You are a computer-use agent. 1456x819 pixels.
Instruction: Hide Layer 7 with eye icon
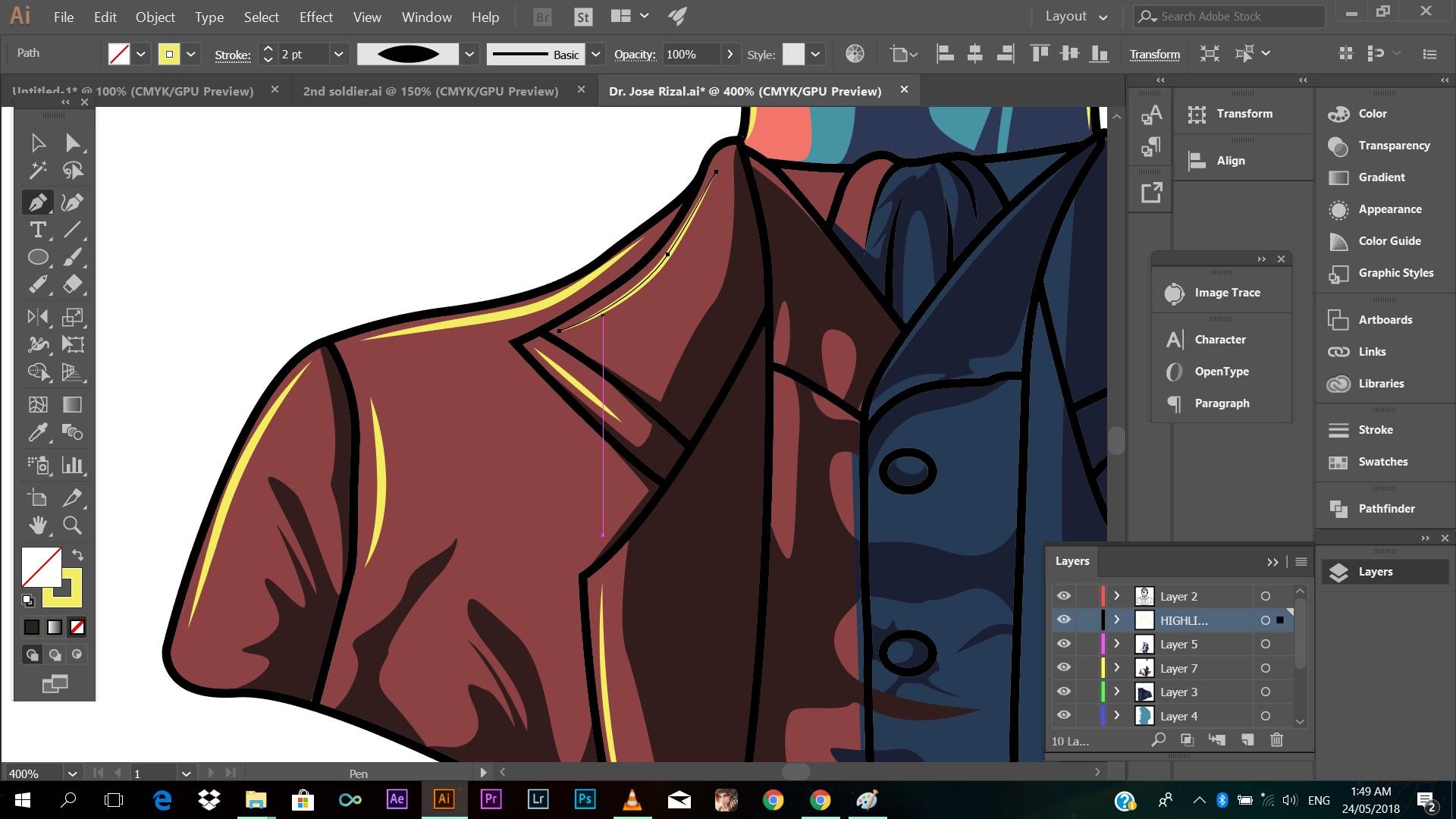pos(1064,668)
